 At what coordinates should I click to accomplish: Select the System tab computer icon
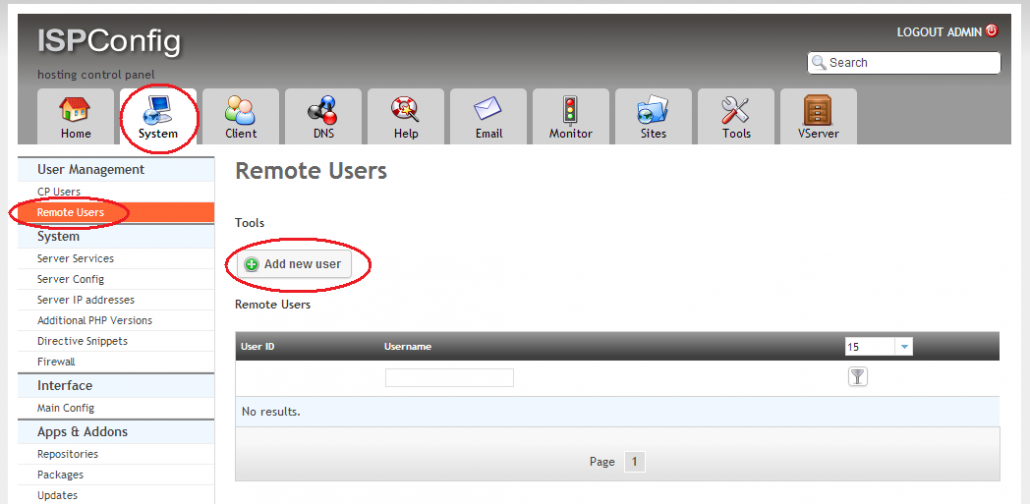click(158, 109)
